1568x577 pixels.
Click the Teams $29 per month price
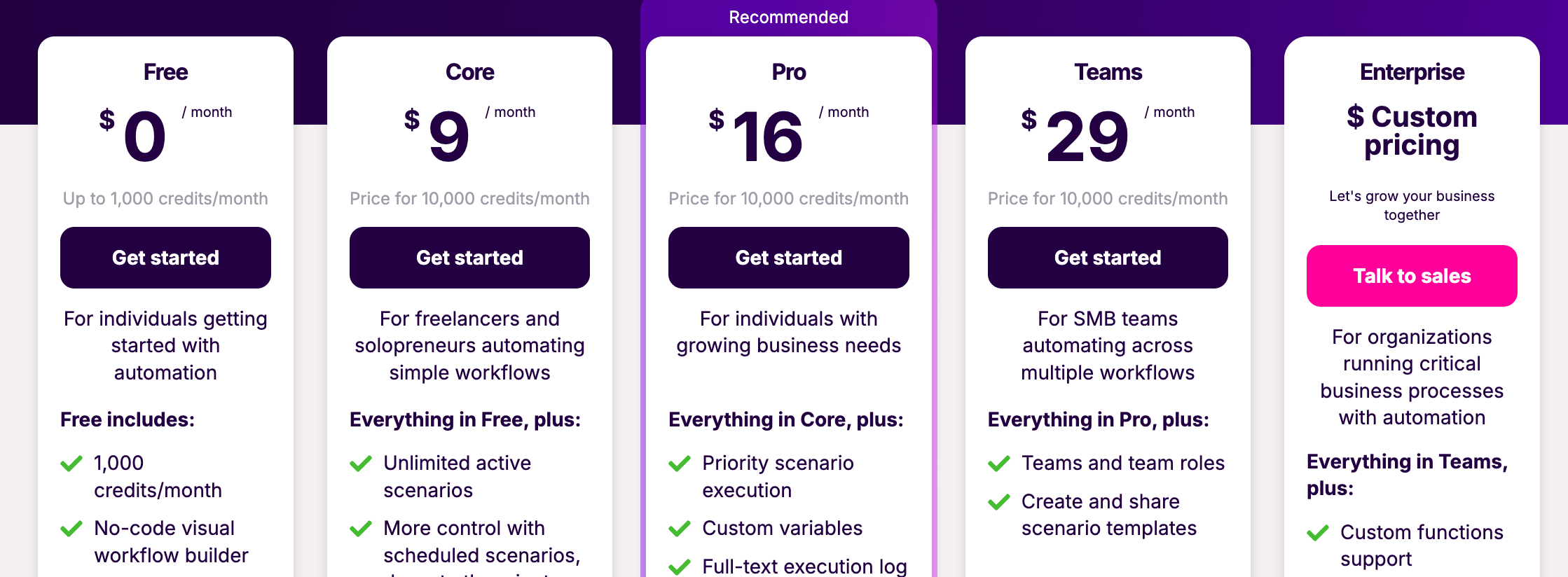(x=1108, y=134)
